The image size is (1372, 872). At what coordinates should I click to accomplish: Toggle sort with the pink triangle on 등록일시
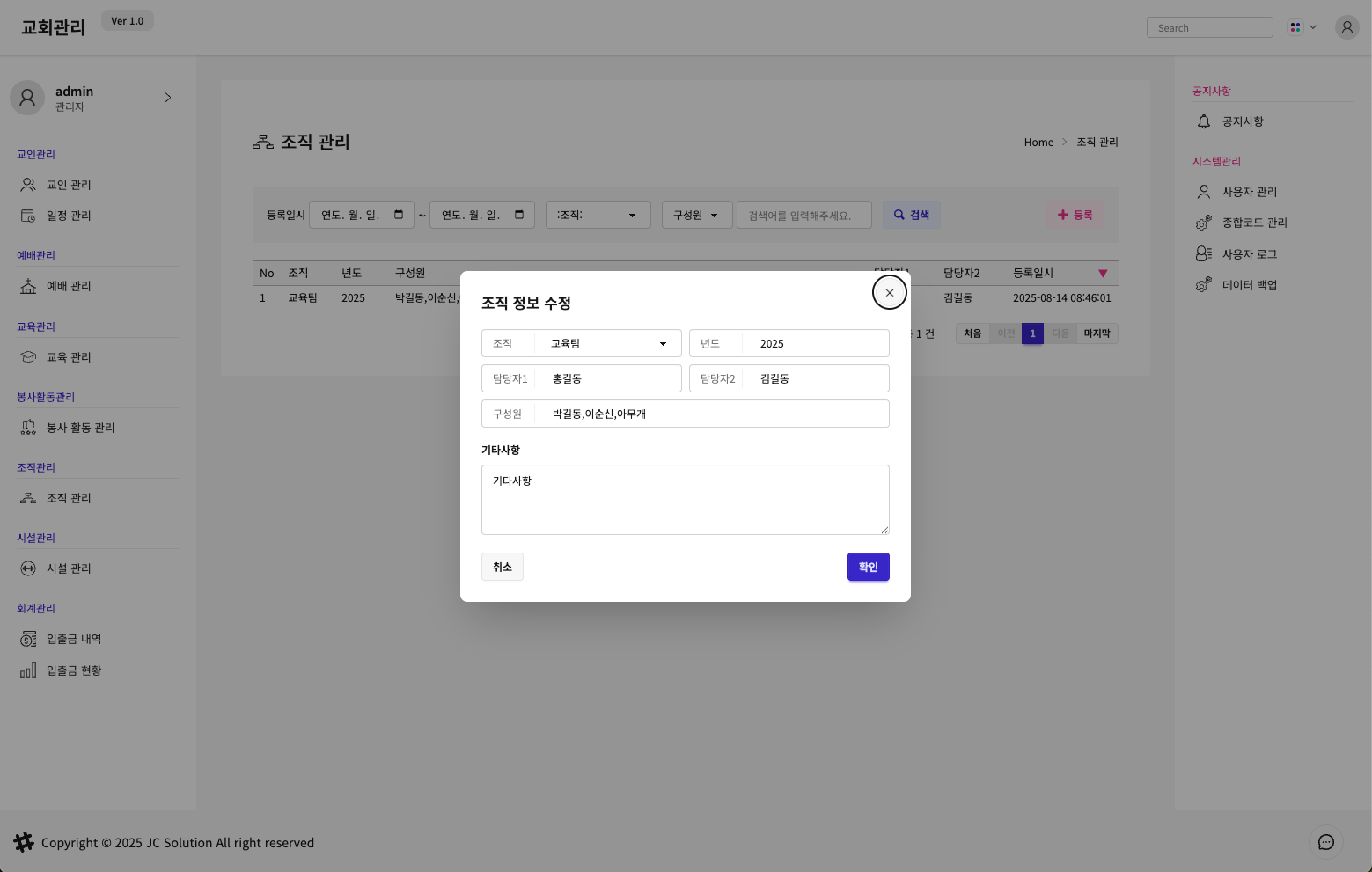point(1102,274)
